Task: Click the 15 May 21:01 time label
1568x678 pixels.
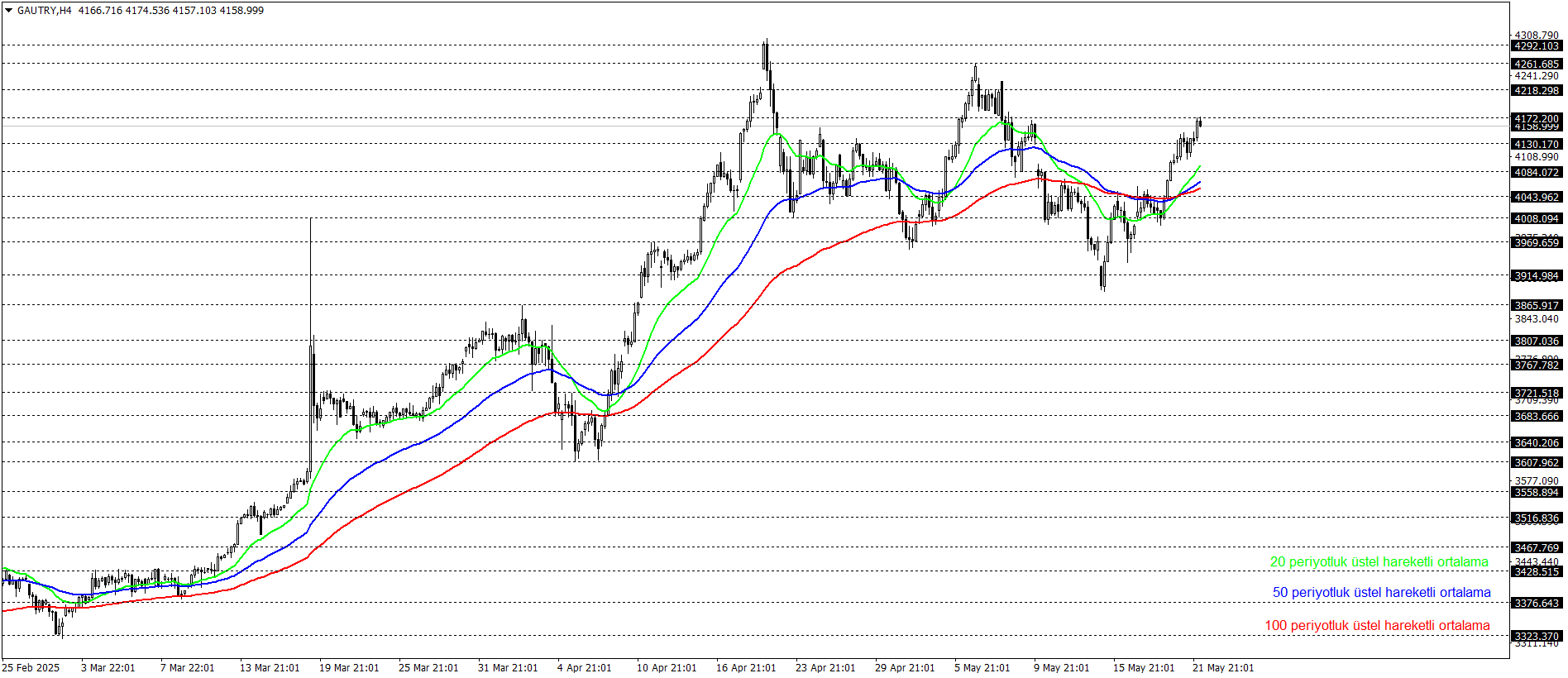Action: [x=1144, y=668]
